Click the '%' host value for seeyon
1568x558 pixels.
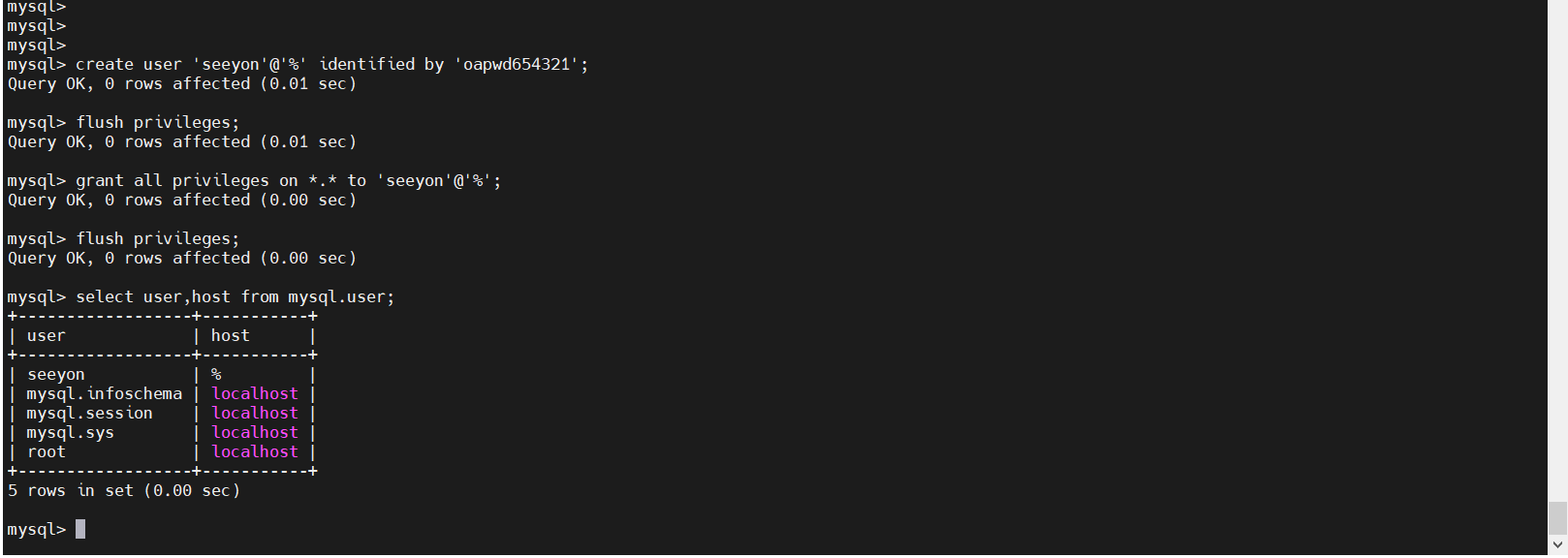point(216,375)
